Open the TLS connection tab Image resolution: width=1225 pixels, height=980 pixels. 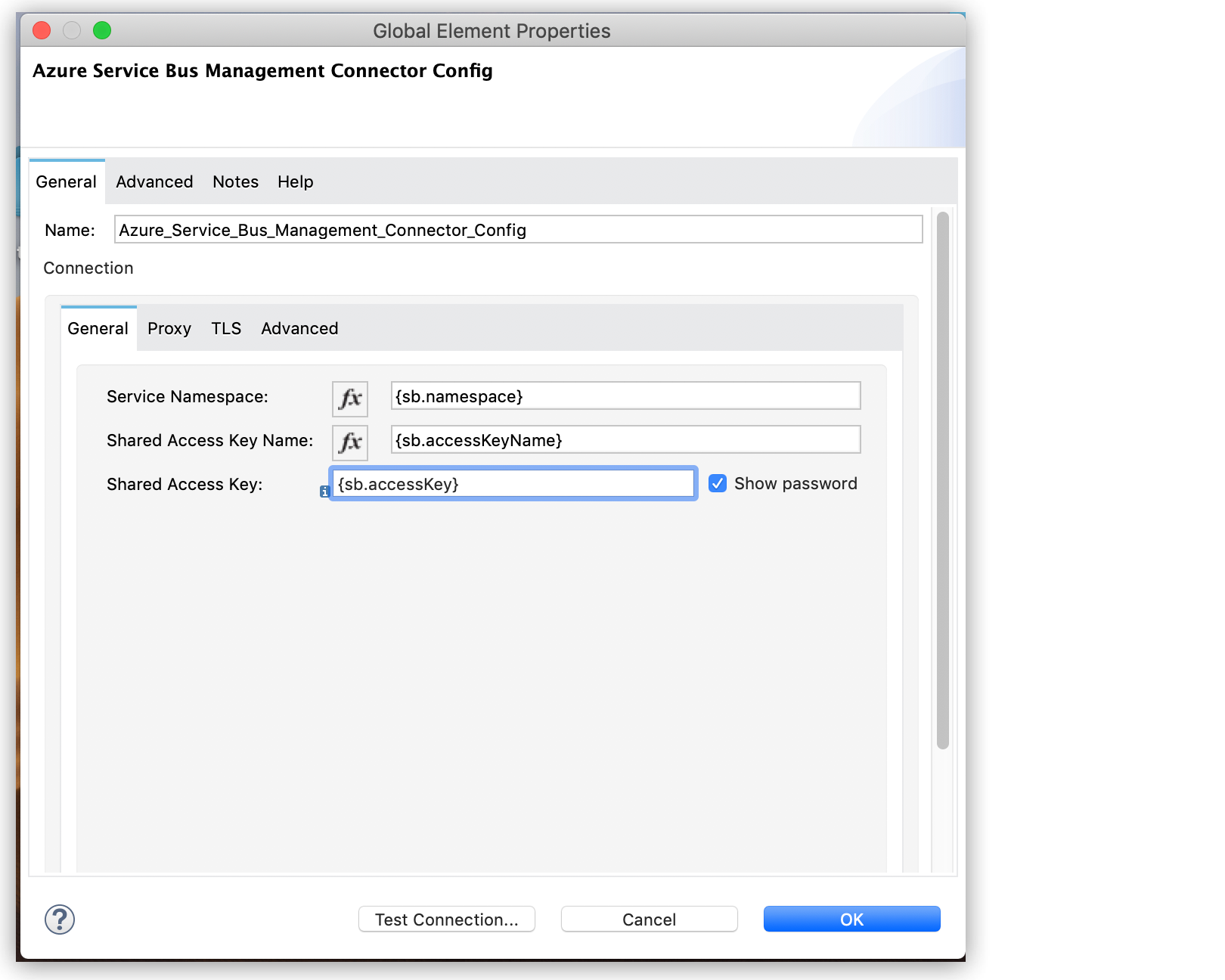[x=225, y=328]
